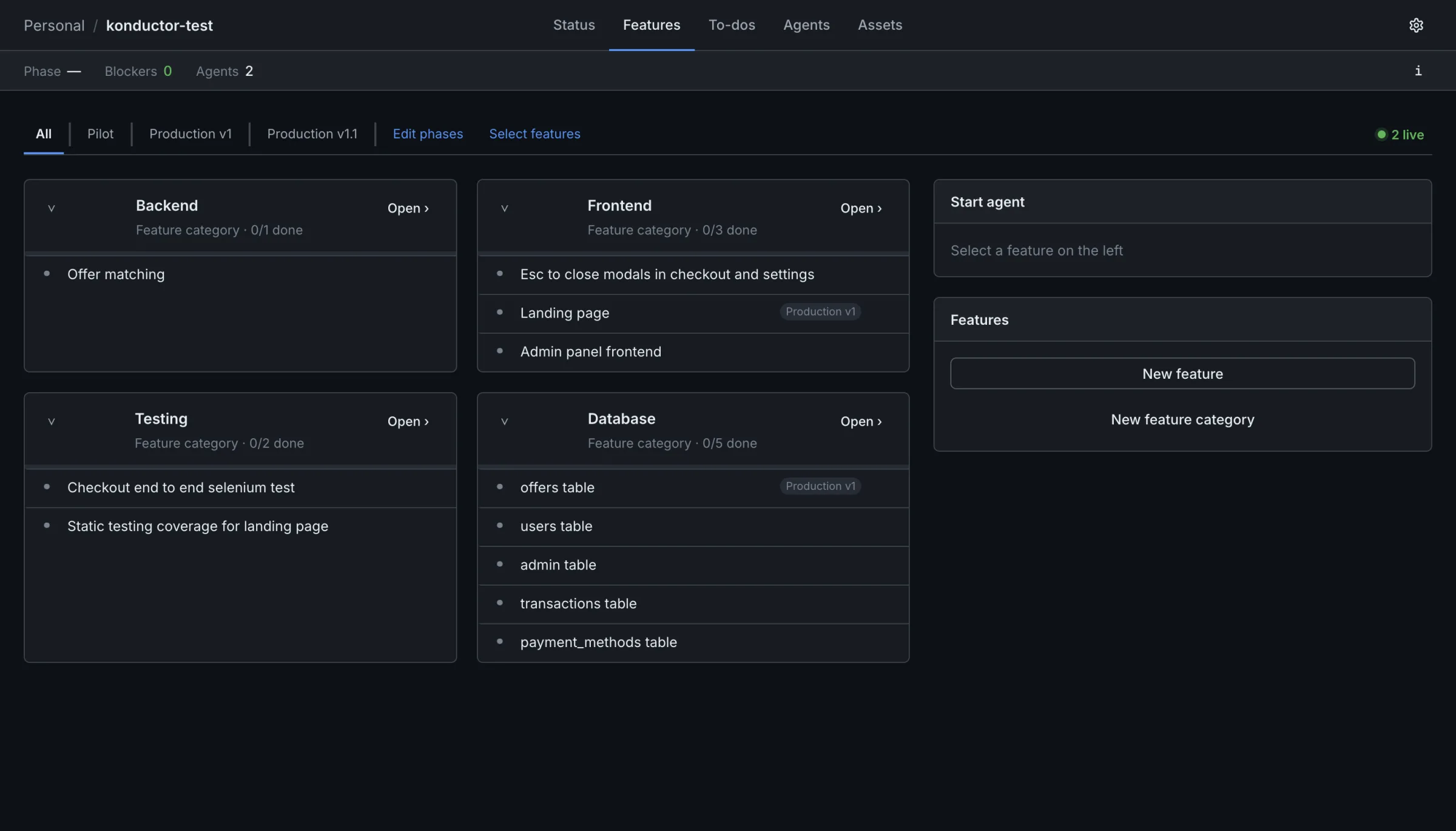Open the Testing category
Image resolution: width=1456 pixels, height=831 pixels.
click(x=408, y=421)
